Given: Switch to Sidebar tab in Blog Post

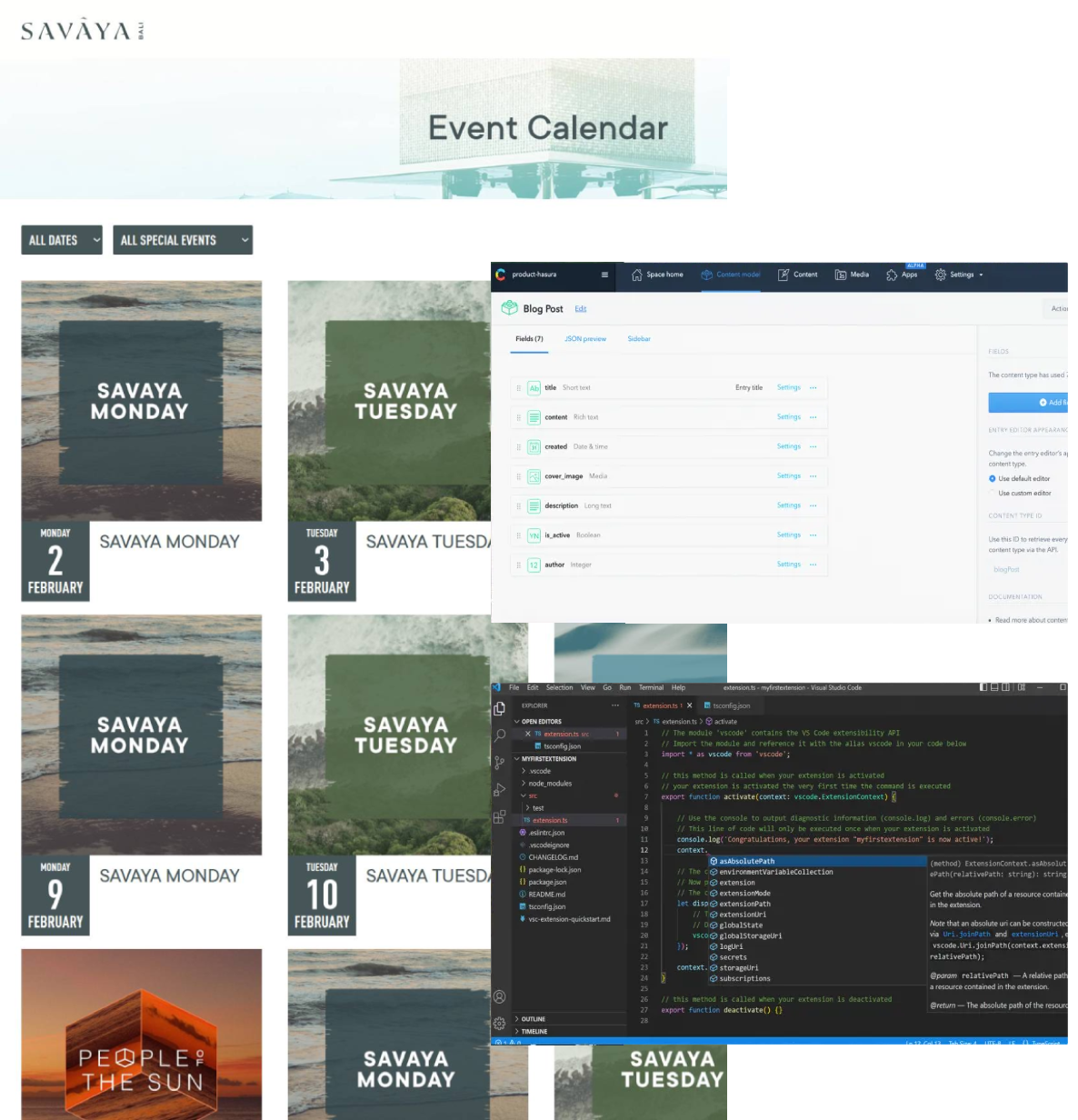Looking at the screenshot, I should tap(639, 339).
